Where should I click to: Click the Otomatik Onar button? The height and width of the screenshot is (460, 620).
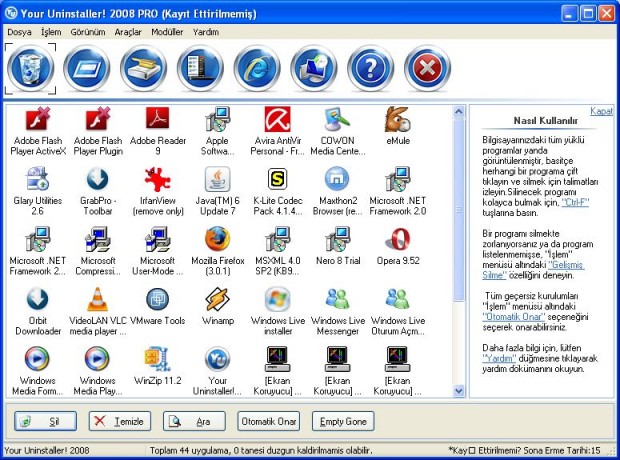point(268,421)
